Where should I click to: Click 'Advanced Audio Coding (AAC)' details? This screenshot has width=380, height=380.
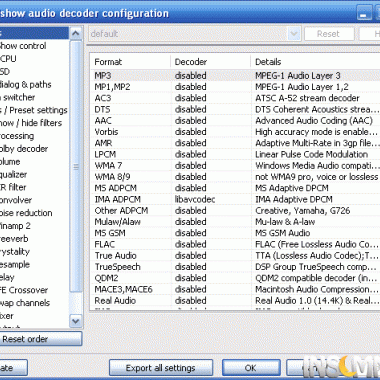pos(314,121)
